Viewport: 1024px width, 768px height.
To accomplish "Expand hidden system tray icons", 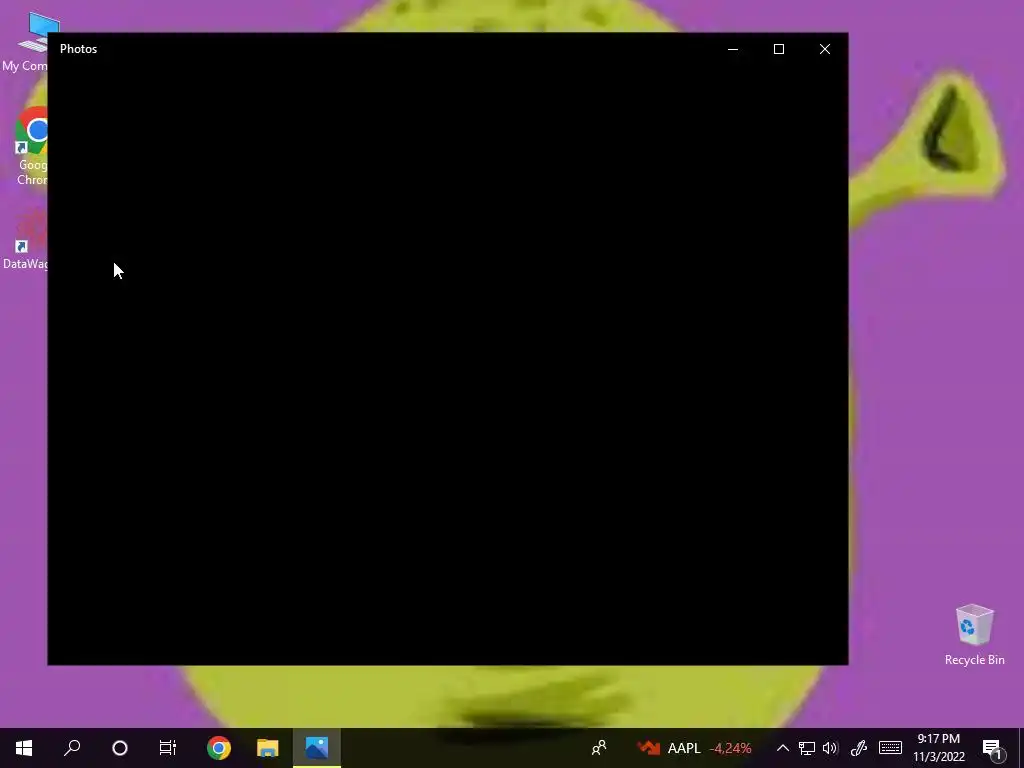I will tap(782, 748).
